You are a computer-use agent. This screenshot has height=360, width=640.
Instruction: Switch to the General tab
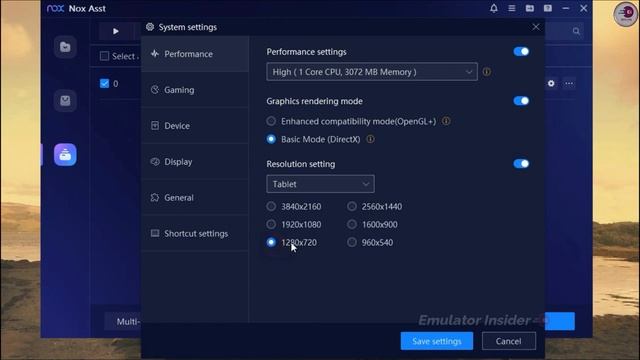click(x=195, y=198)
